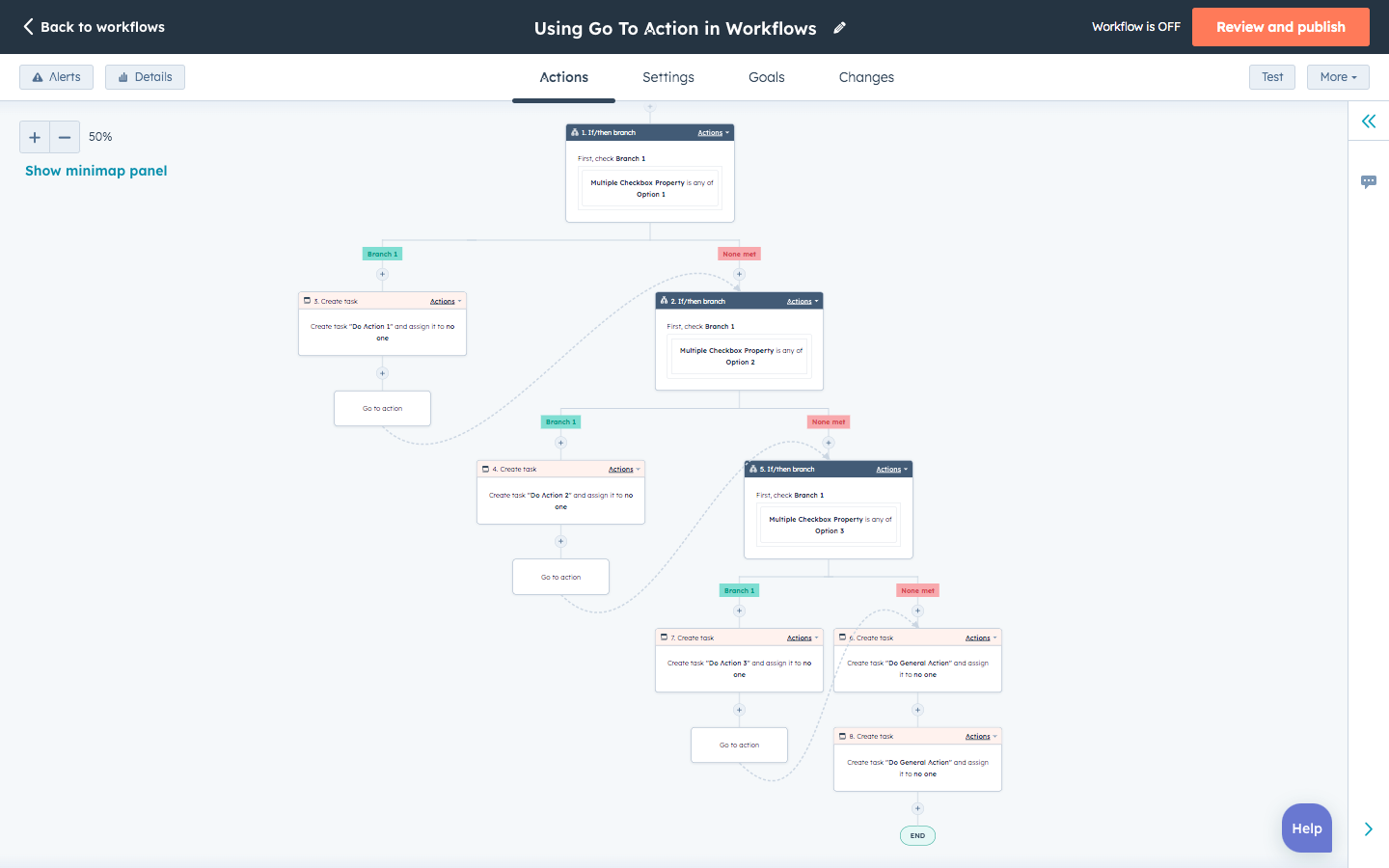The height and width of the screenshot is (868, 1389).
Task: Click the branch icon on the first If/then card
Action: [x=575, y=132]
